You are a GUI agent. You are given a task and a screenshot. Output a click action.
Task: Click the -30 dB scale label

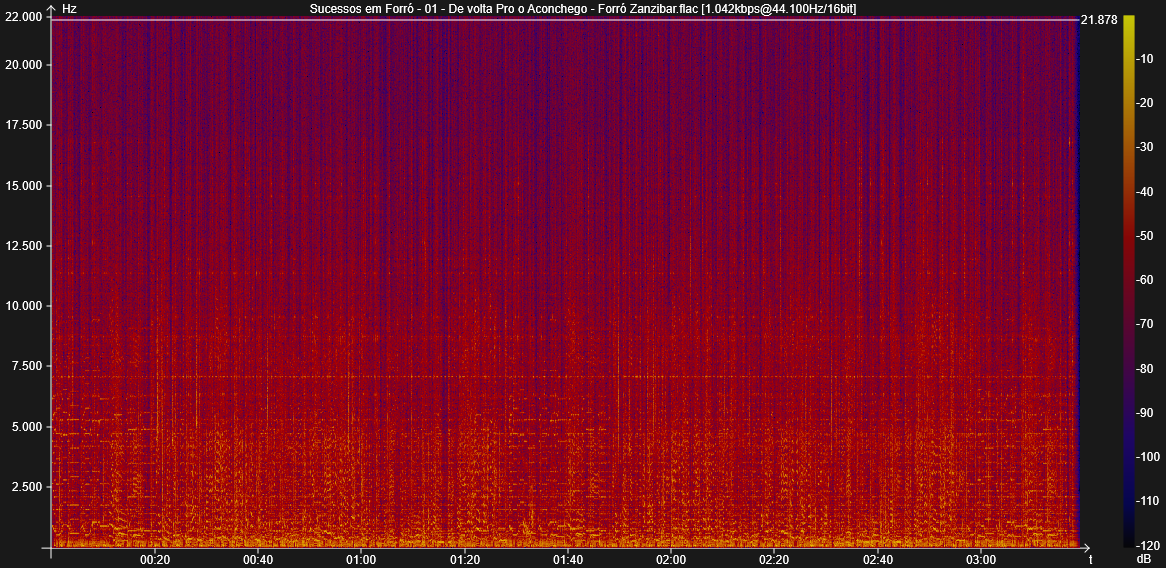point(1145,147)
